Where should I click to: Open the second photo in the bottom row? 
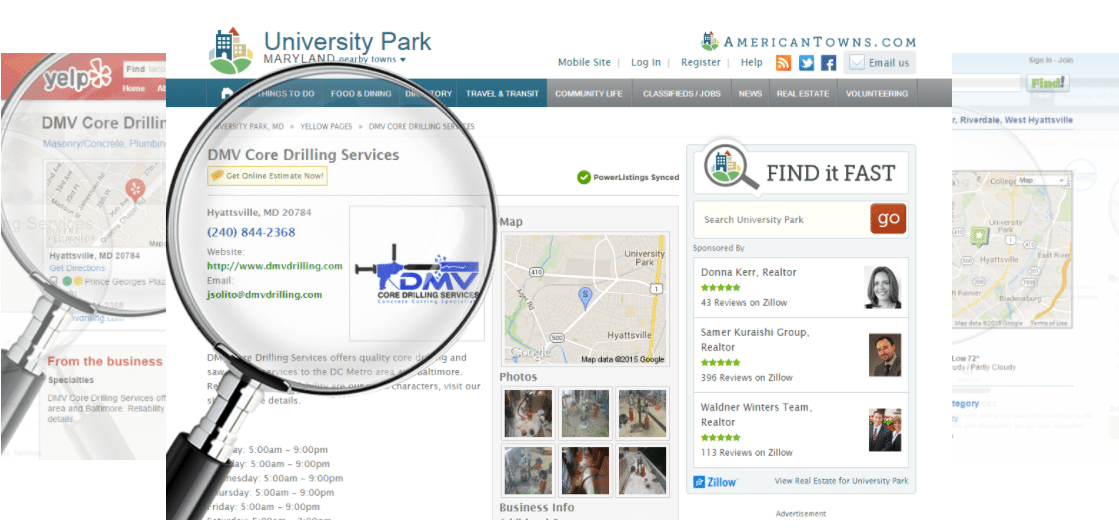pos(585,471)
